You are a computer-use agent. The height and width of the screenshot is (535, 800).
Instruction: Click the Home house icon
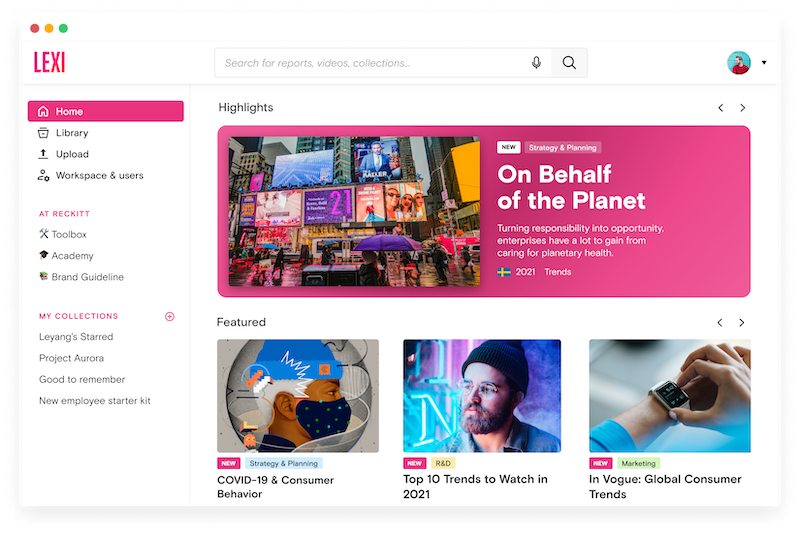click(x=43, y=111)
